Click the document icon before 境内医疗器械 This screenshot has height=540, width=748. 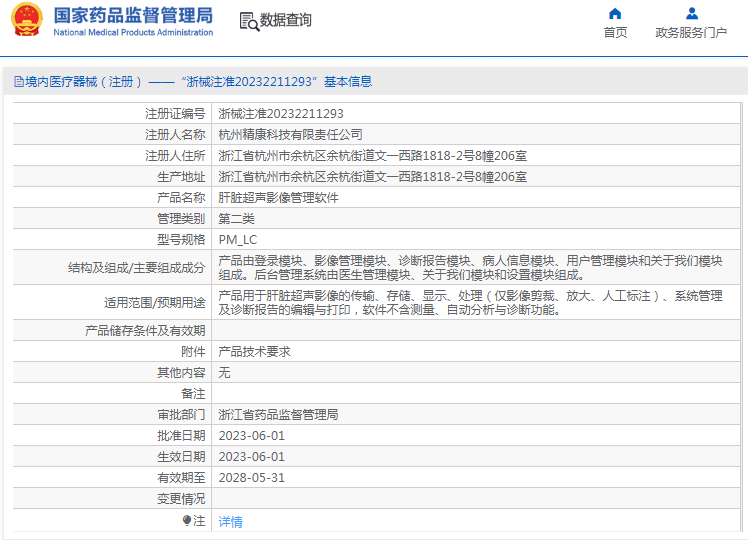pyautogui.click(x=19, y=82)
